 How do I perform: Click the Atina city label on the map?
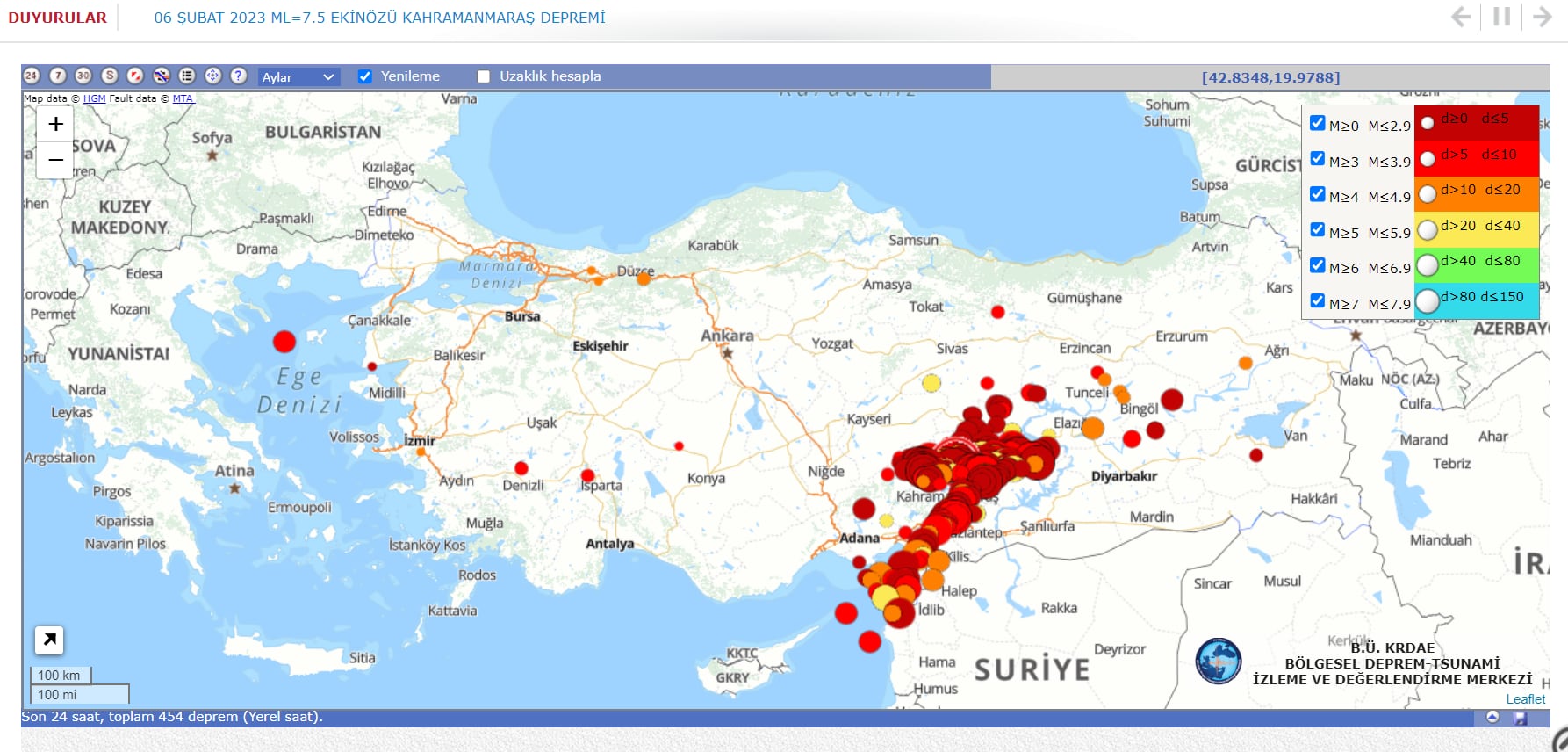[x=234, y=471]
